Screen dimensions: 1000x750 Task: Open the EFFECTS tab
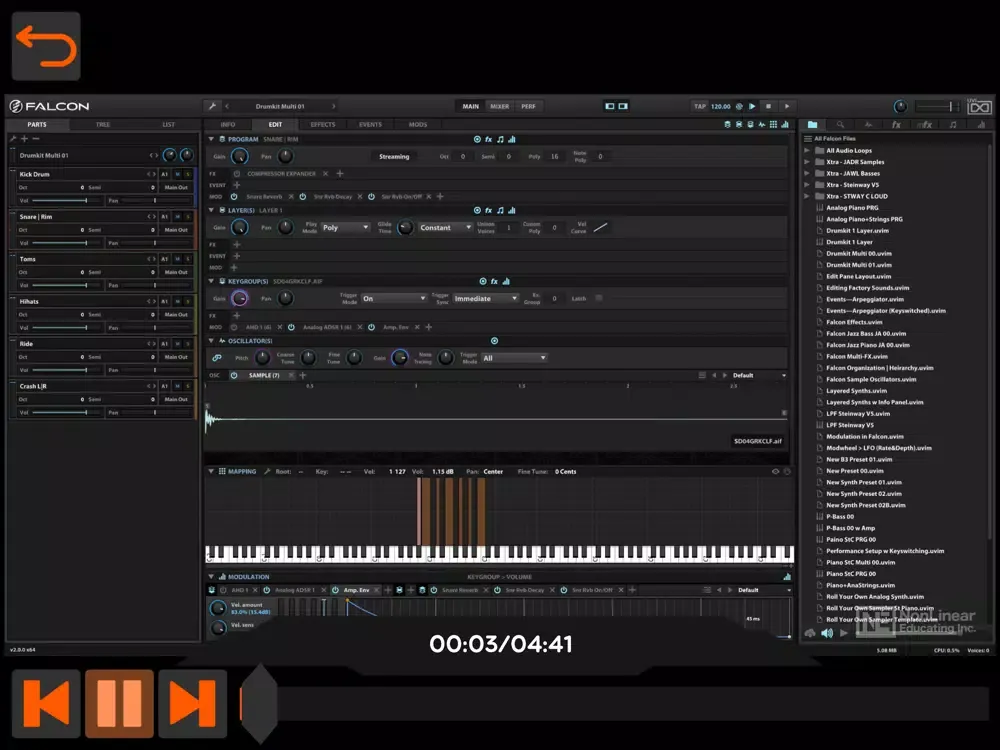coord(323,124)
